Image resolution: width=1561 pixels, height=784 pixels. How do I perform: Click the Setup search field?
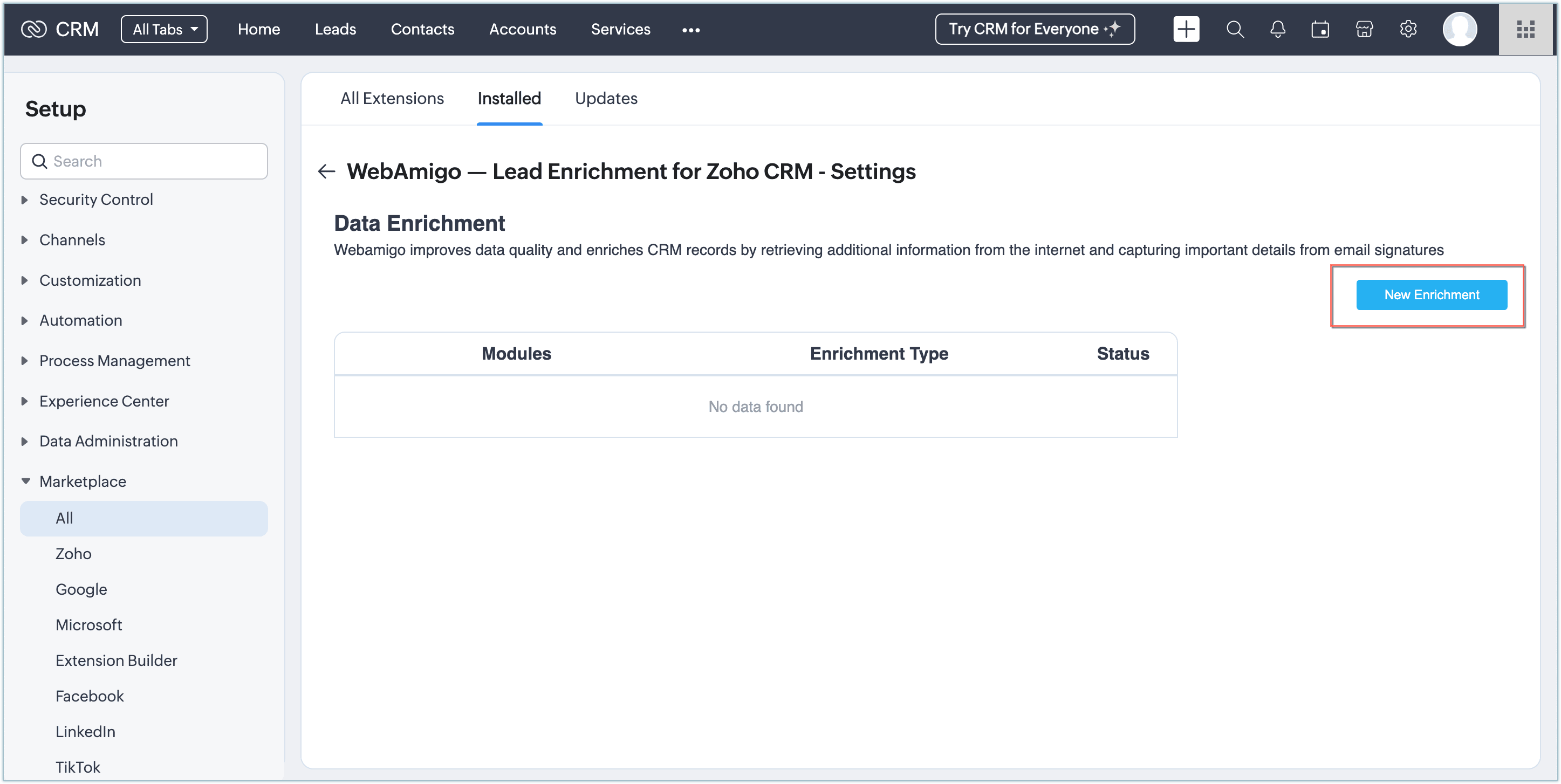[x=144, y=161]
